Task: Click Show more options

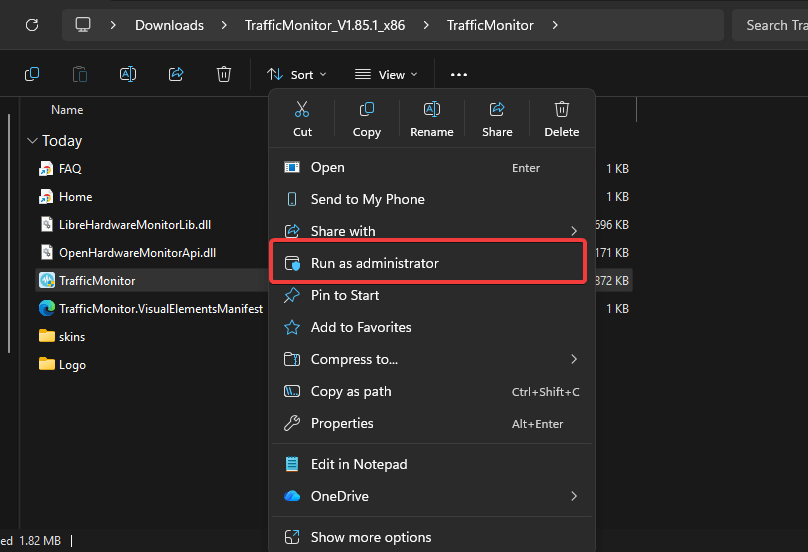Action: (x=371, y=537)
